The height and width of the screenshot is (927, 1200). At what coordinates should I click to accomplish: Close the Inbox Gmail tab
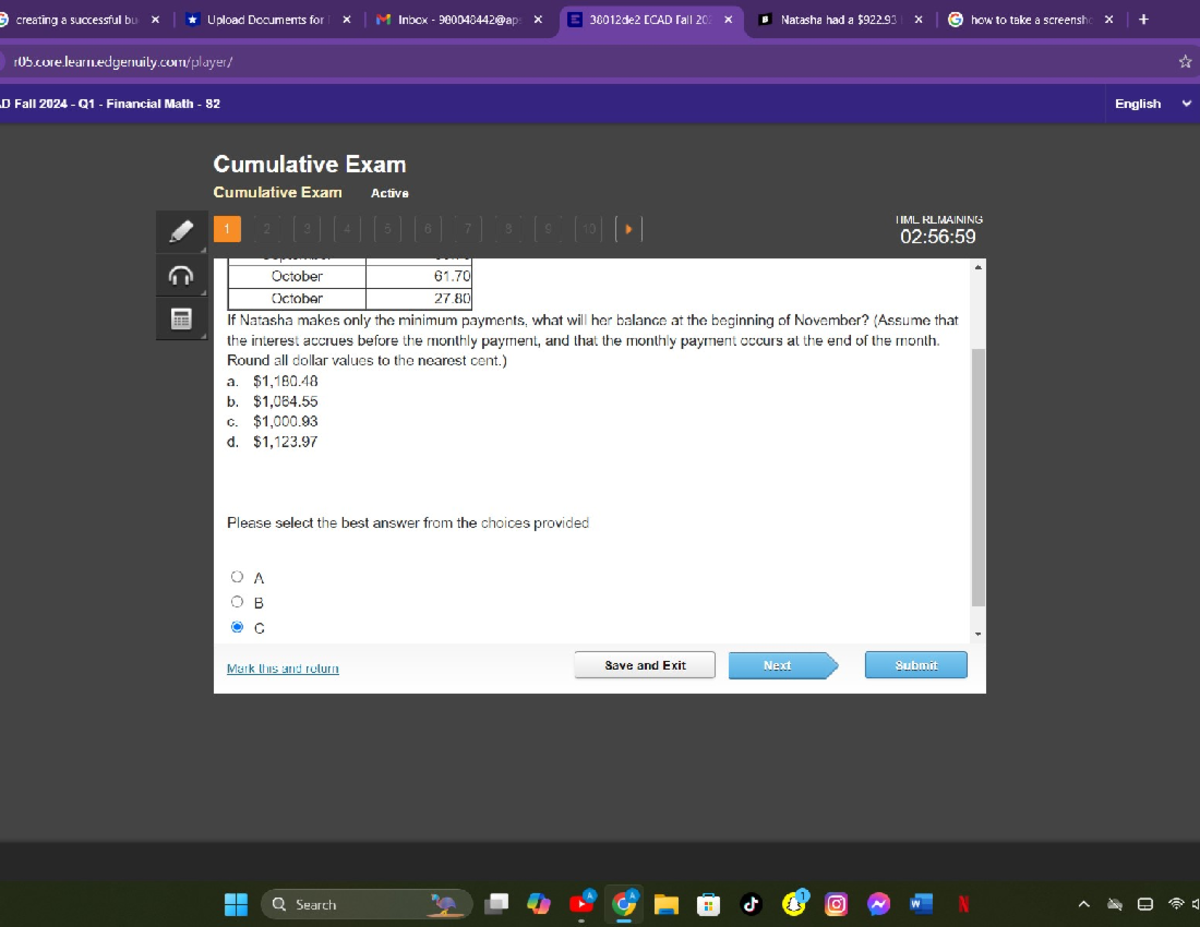(x=537, y=19)
